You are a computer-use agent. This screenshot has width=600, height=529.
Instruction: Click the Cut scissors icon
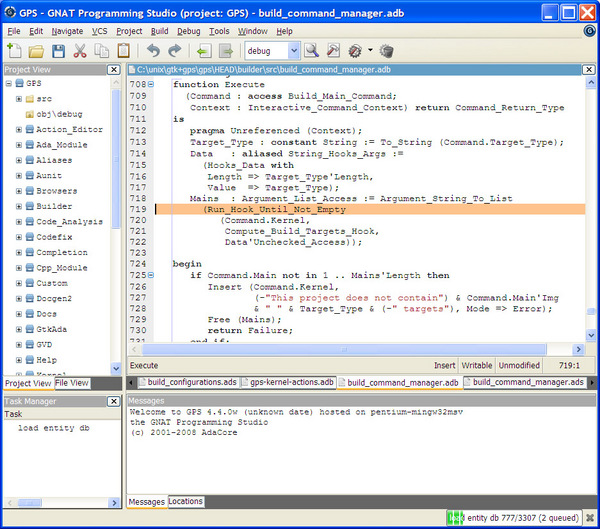point(80,50)
